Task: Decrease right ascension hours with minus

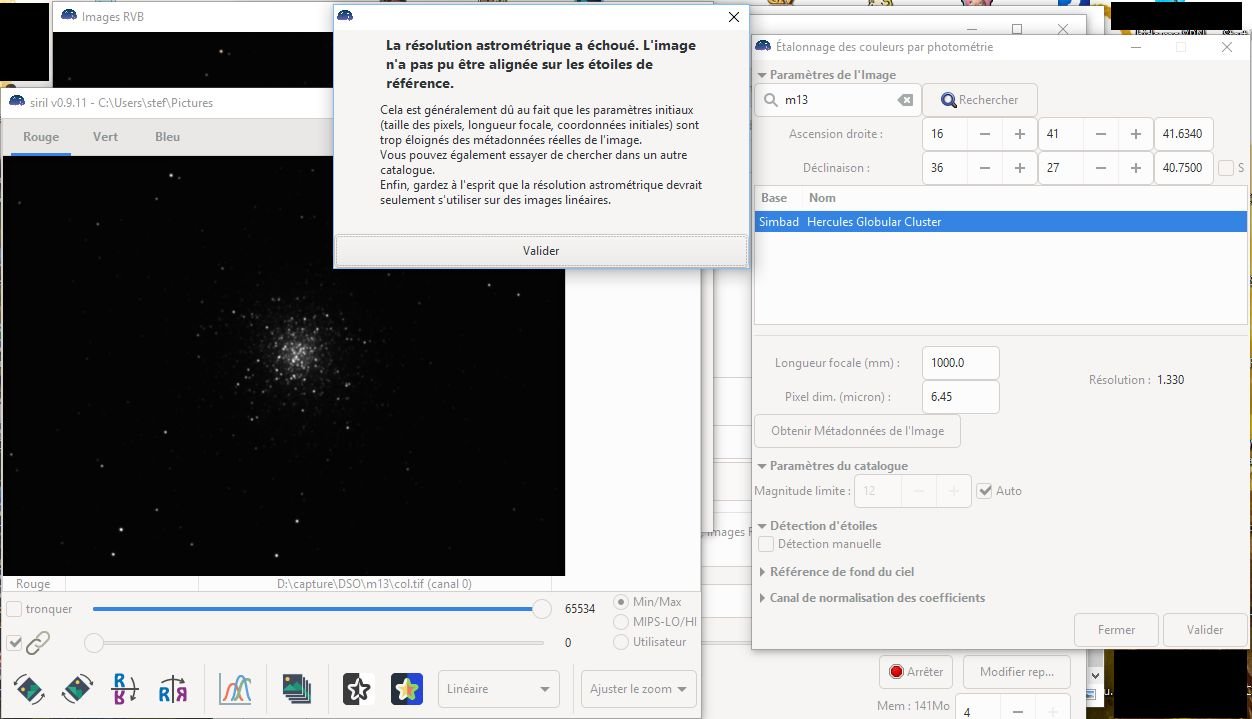Action: click(985, 133)
